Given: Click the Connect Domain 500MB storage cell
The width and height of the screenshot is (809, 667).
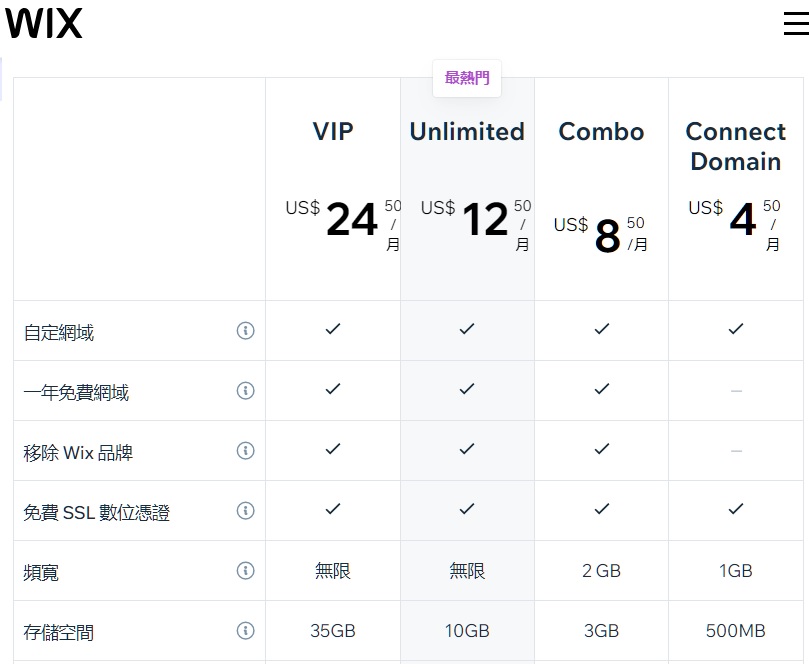Looking at the screenshot, I should (736, 630).
